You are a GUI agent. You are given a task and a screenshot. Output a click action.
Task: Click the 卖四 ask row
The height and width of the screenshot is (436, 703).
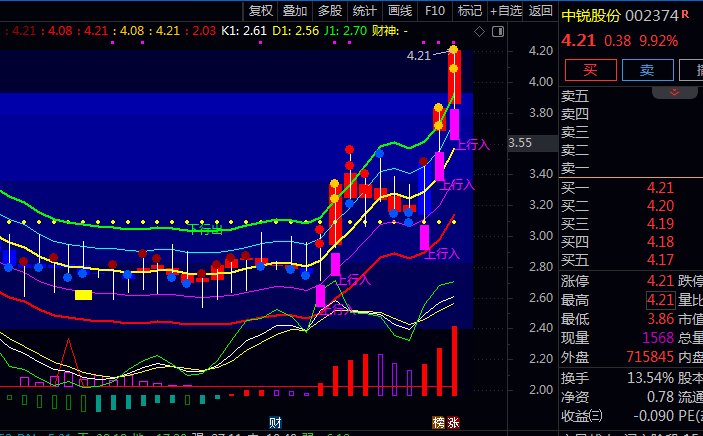tap(631, 114)
